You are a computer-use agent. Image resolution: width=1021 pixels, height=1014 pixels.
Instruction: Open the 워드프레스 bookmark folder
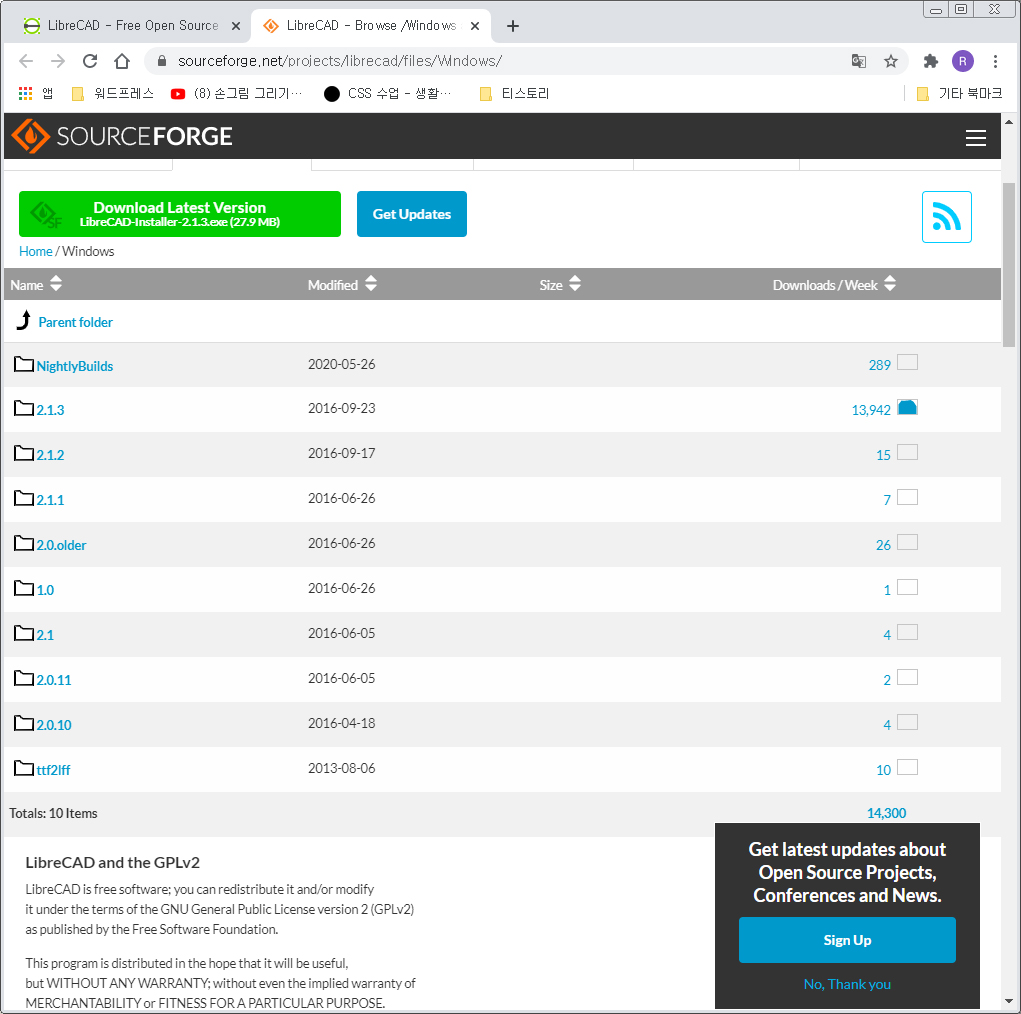tap(113, 94)
